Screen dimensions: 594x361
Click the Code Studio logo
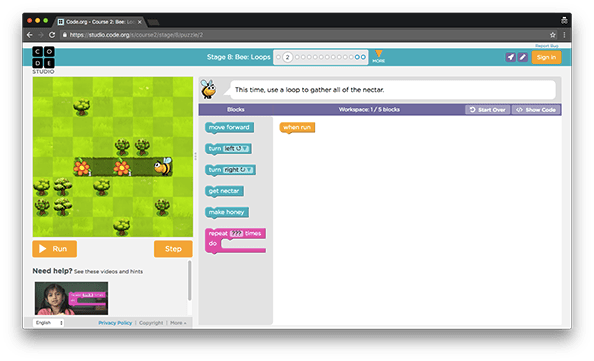click(x=43, y=60)
